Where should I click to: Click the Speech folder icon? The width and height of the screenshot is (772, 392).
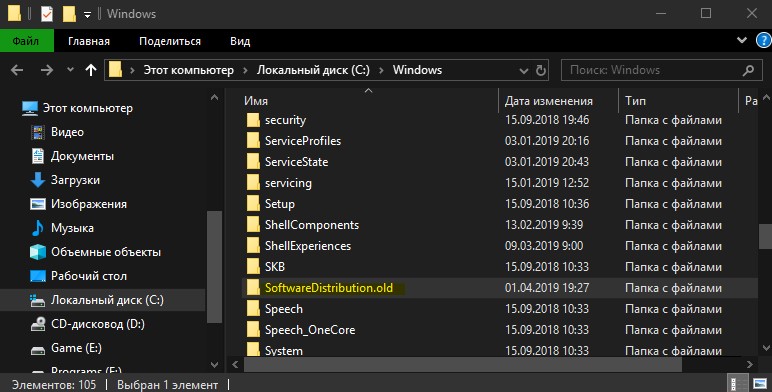[x=253, y=309]
